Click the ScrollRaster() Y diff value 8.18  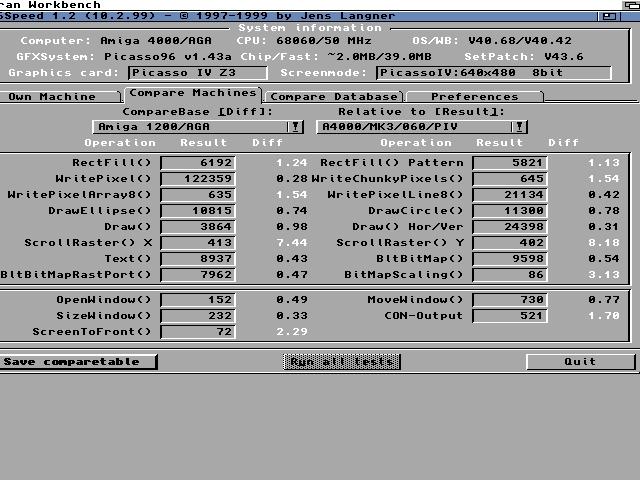pyautogui.click(x=604, y=243)
